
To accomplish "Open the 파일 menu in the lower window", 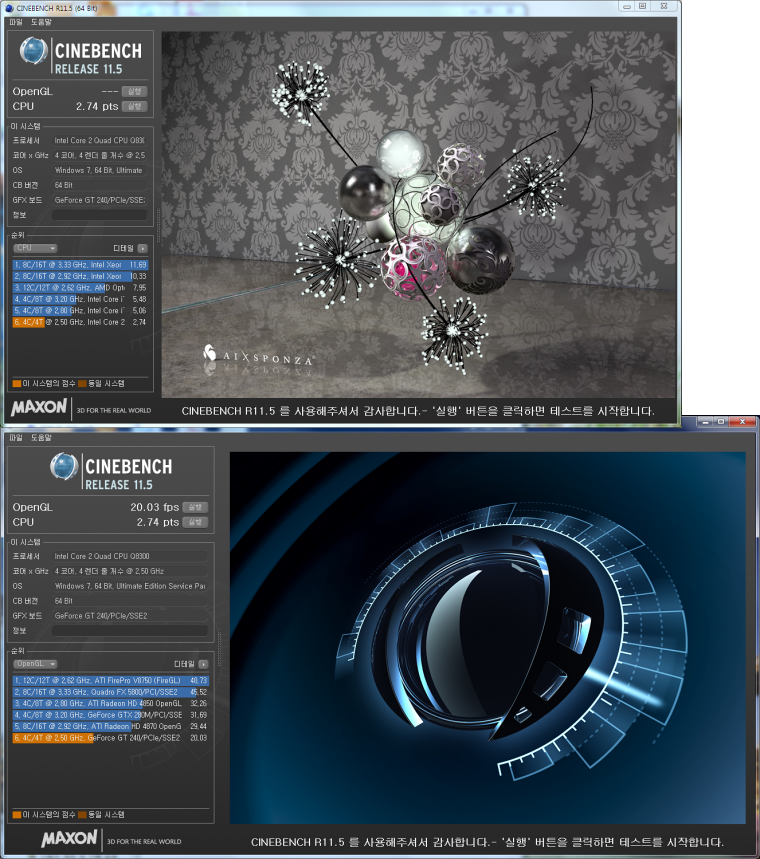I will [16, 438].
